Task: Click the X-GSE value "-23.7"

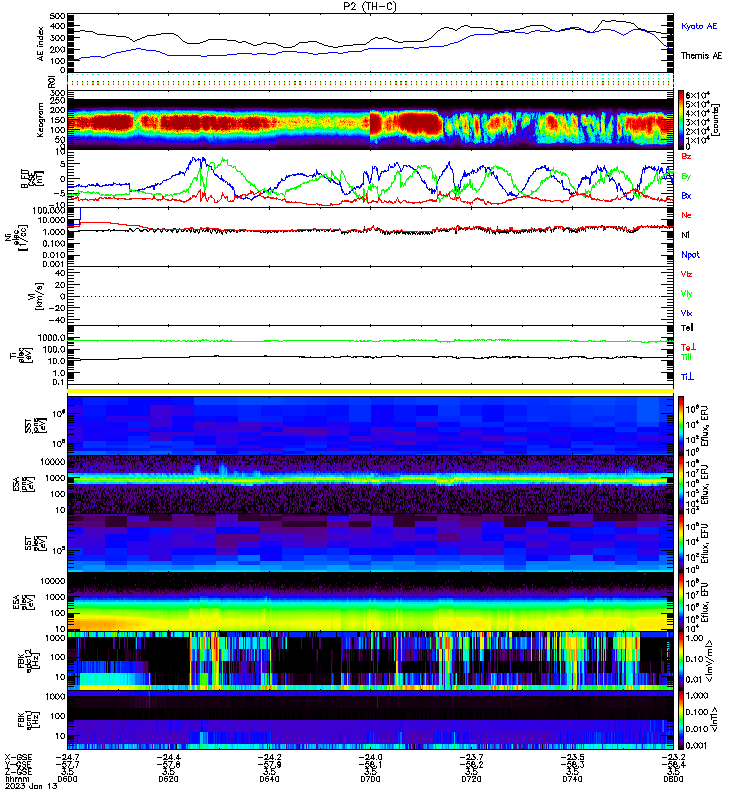Action: tap(471, 757)
